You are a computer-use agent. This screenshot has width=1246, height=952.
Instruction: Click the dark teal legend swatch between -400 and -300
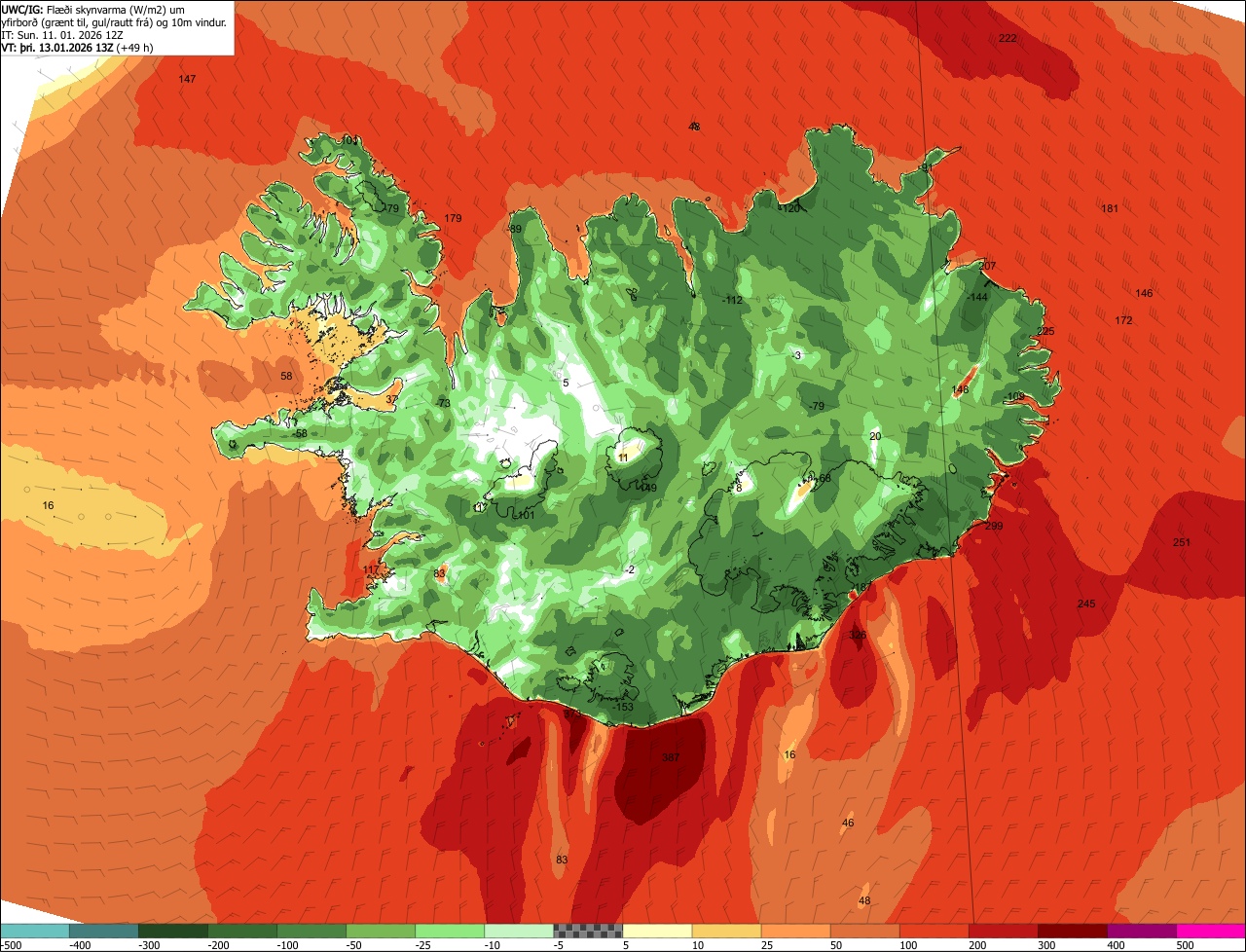[x=104, y=931]
